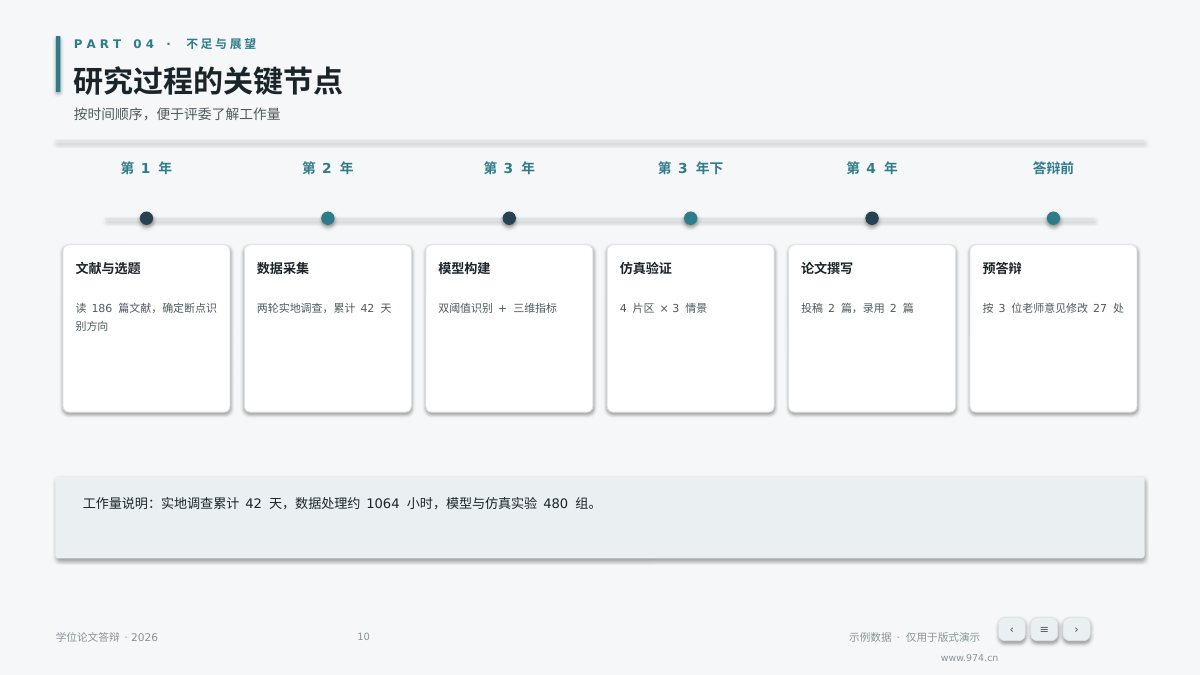Open the 数据采集 card
The width and height of the screenshot is (1200, 675).
point(328,328)
